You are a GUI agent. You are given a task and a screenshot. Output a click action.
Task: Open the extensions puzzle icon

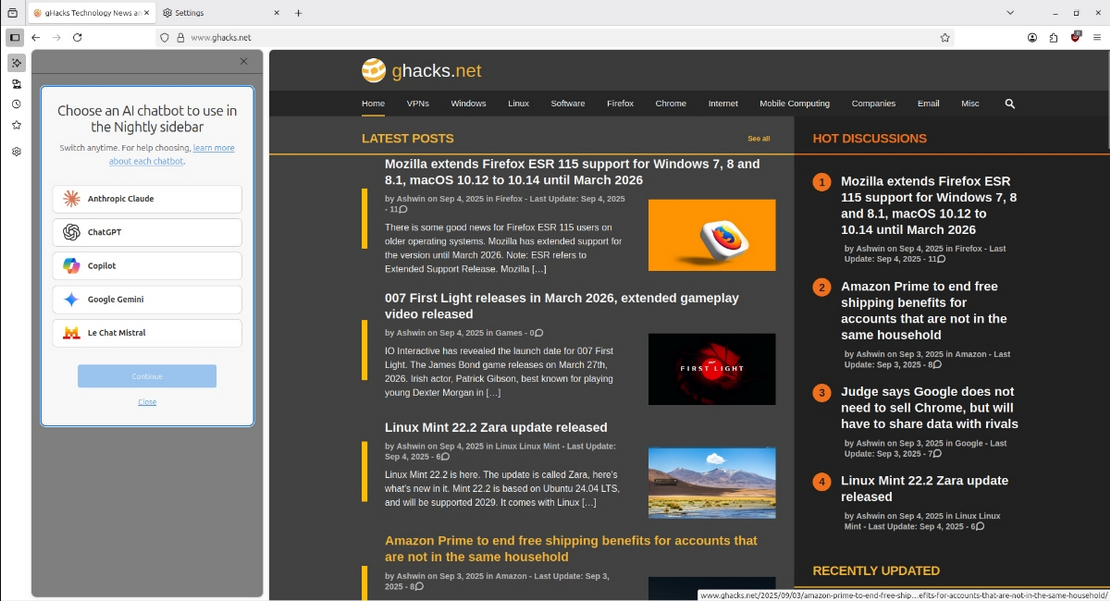click(x=1053, y=38)
